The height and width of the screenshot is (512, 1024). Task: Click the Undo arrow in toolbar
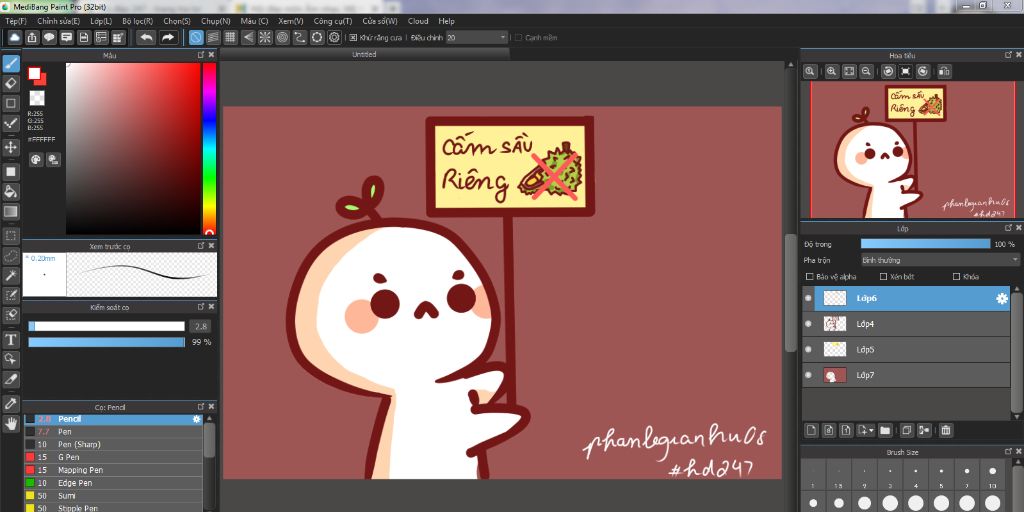tap(147, 37)
